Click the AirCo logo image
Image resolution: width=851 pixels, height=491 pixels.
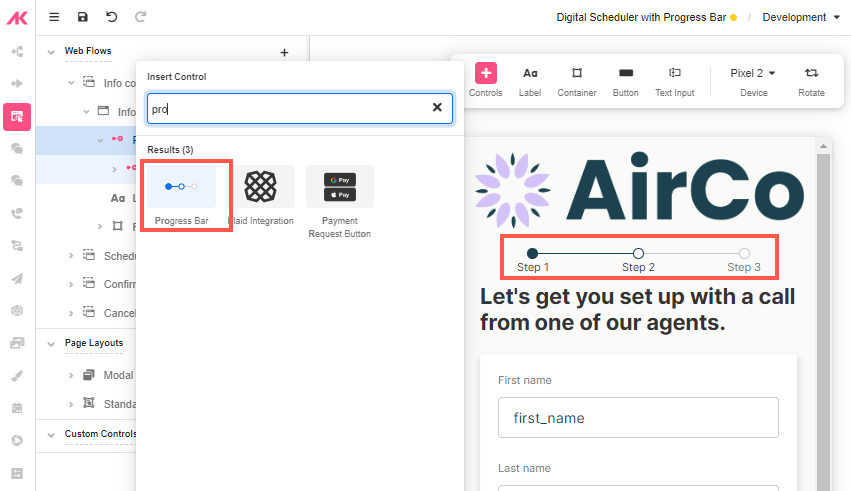pos(639,188)
